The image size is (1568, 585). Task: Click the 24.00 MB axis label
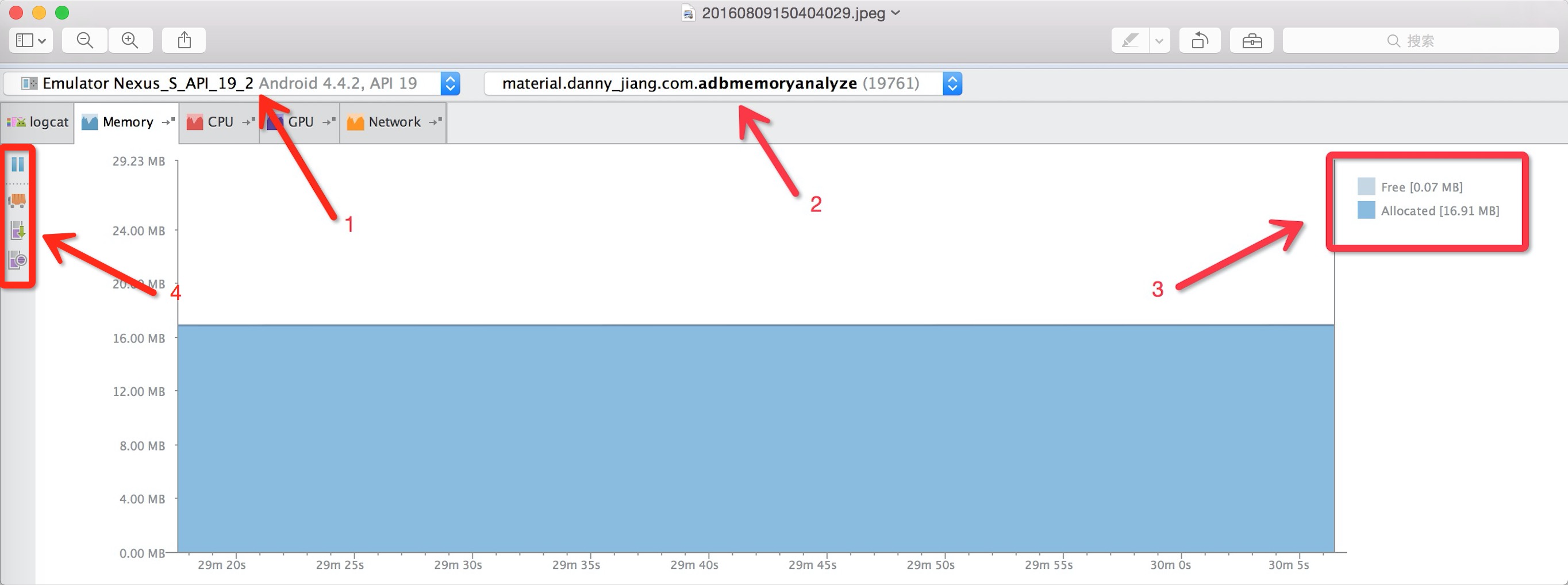tap(139, 230)
